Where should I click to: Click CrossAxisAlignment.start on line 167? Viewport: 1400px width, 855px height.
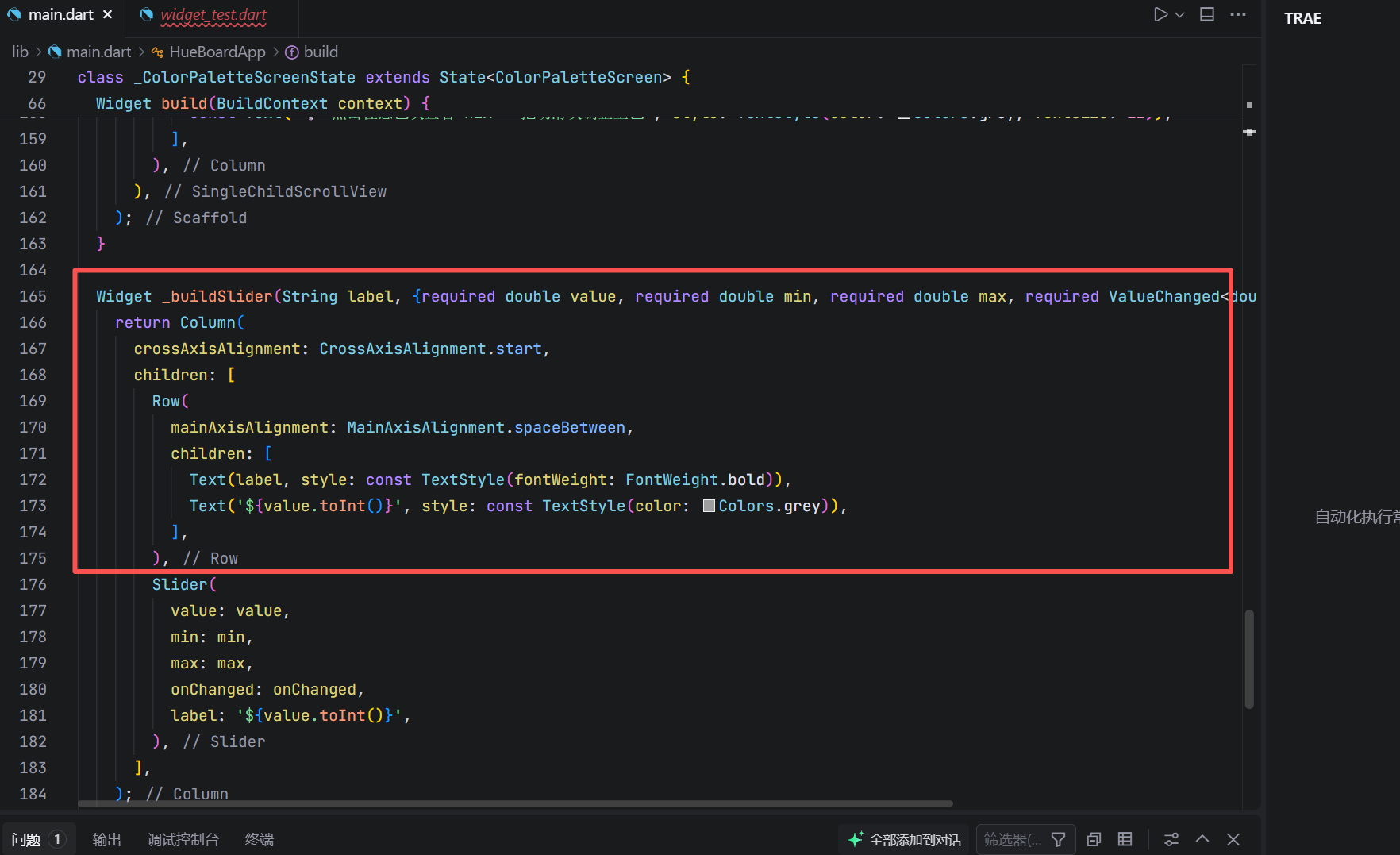point(430,349)
